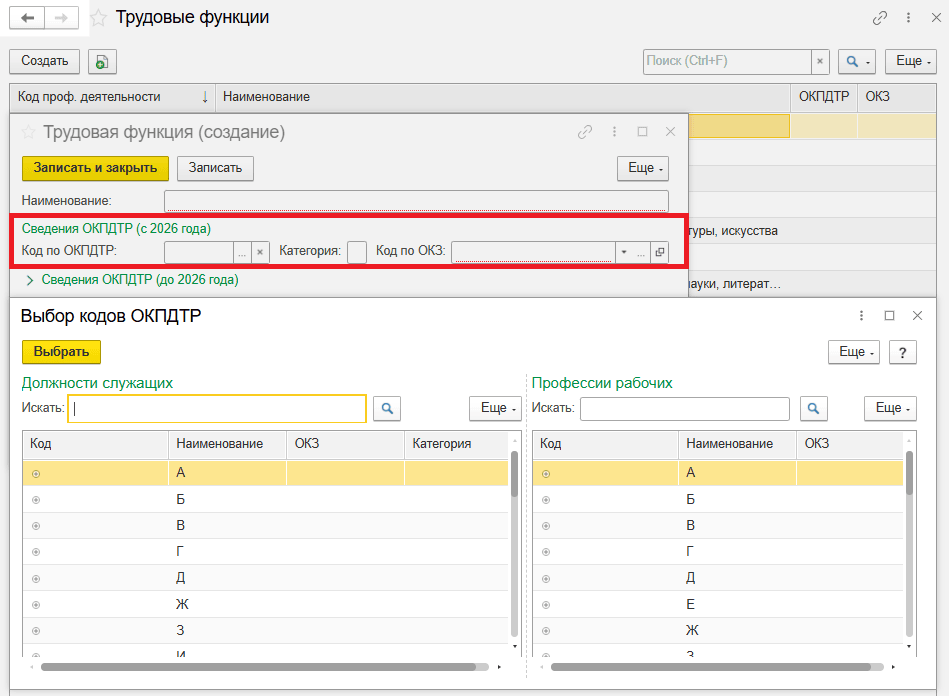Add Трудовые функции page to favorites star
This screenshot has height=696, width=949.
point(99,18)
